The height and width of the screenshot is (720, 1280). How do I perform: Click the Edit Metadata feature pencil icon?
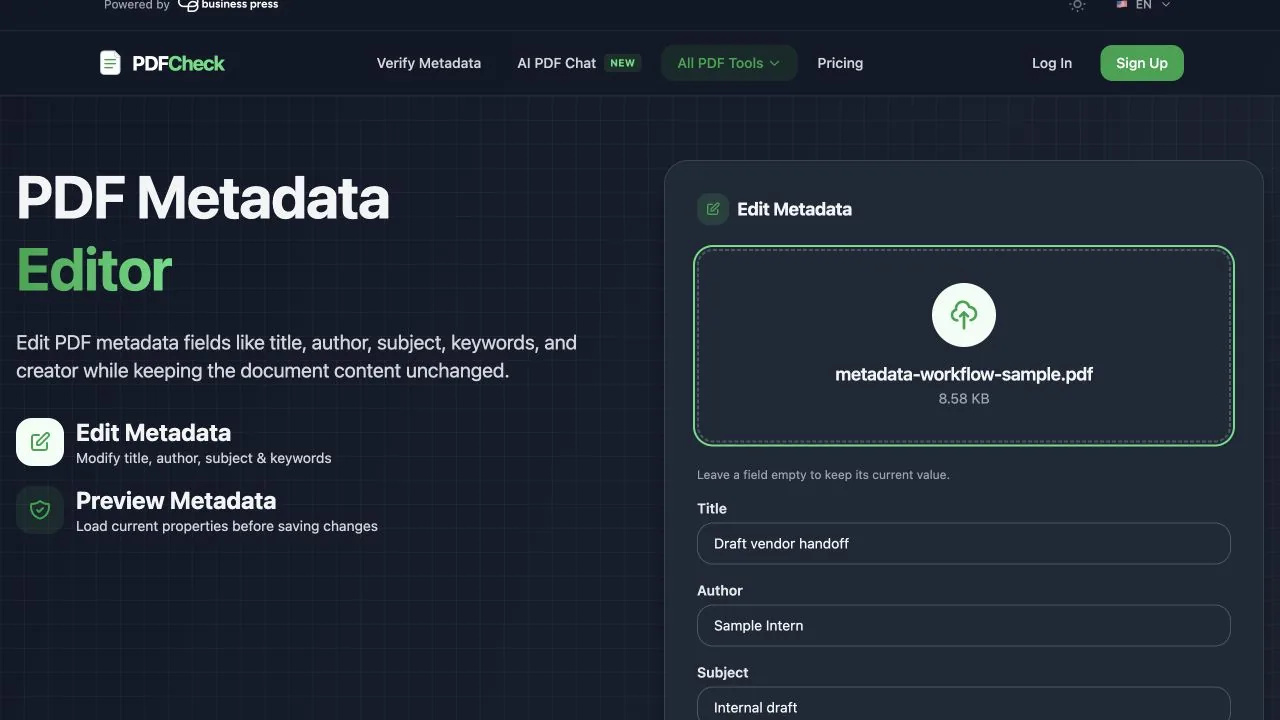tap(40, 442)
